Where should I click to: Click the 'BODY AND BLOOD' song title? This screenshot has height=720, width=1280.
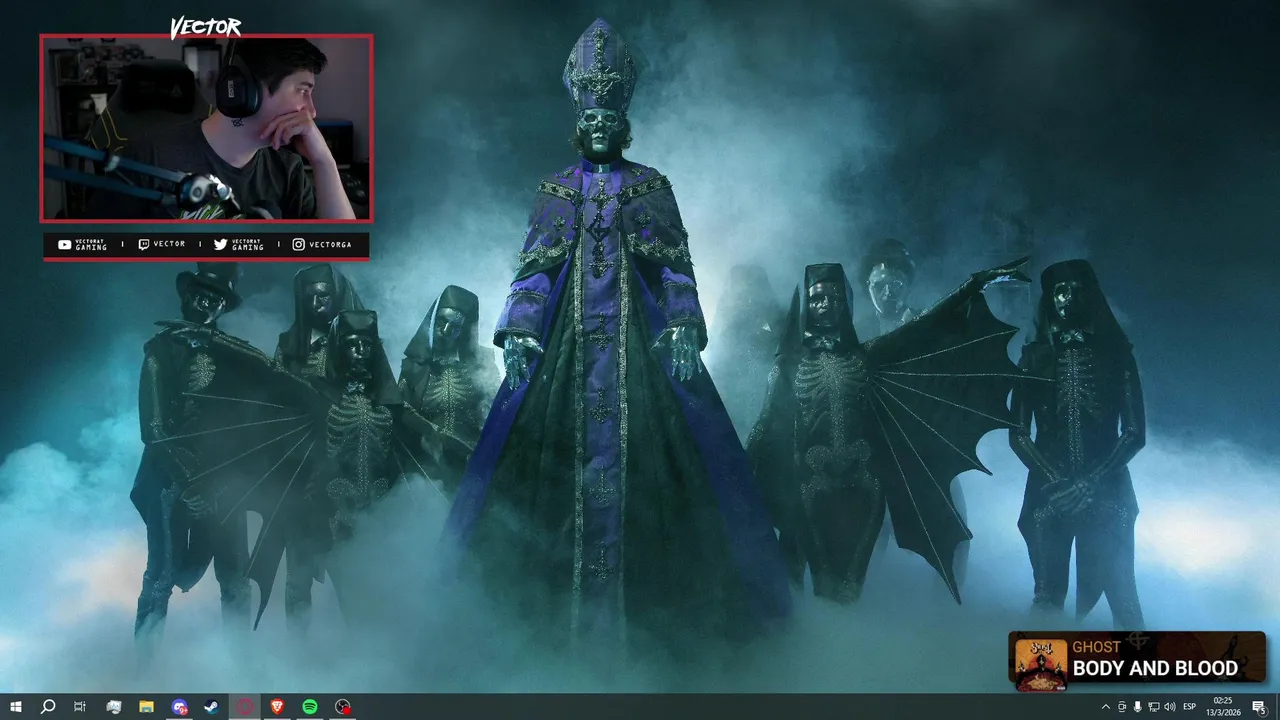click(1155, 668)
